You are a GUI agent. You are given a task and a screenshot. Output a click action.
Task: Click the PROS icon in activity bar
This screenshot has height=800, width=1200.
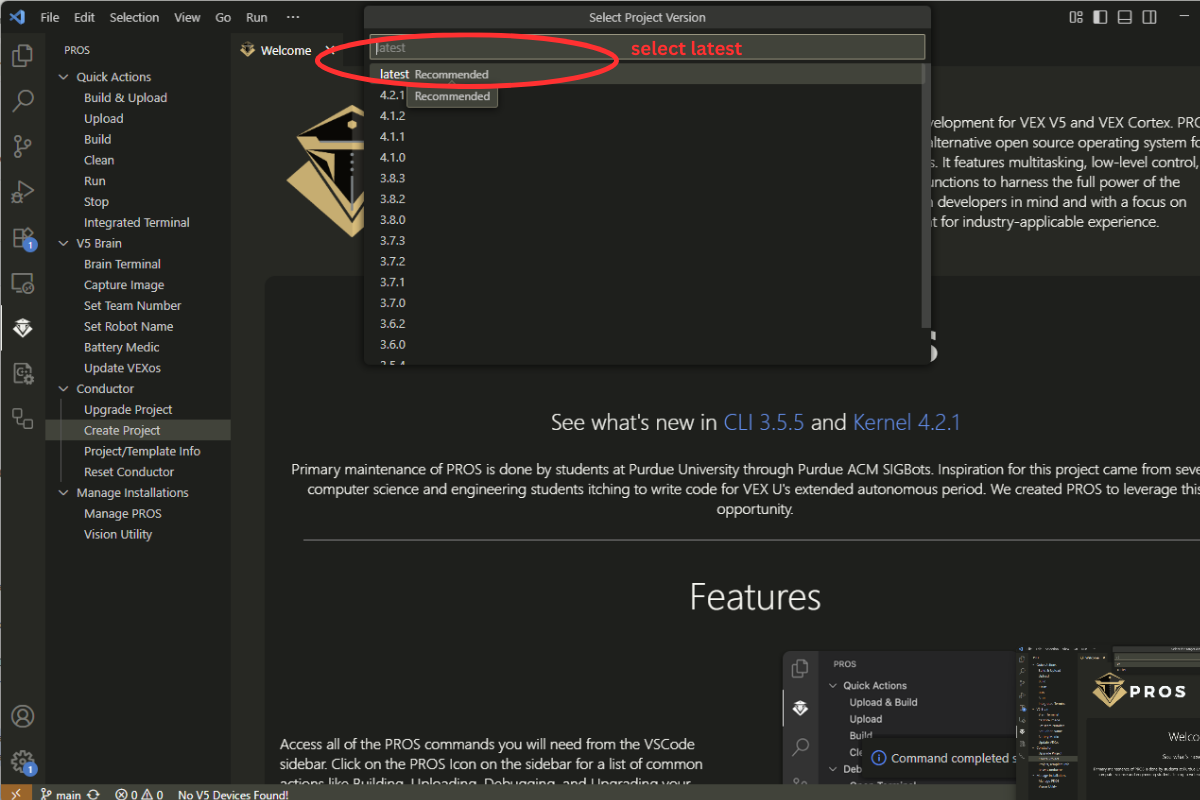coord(22,328)
